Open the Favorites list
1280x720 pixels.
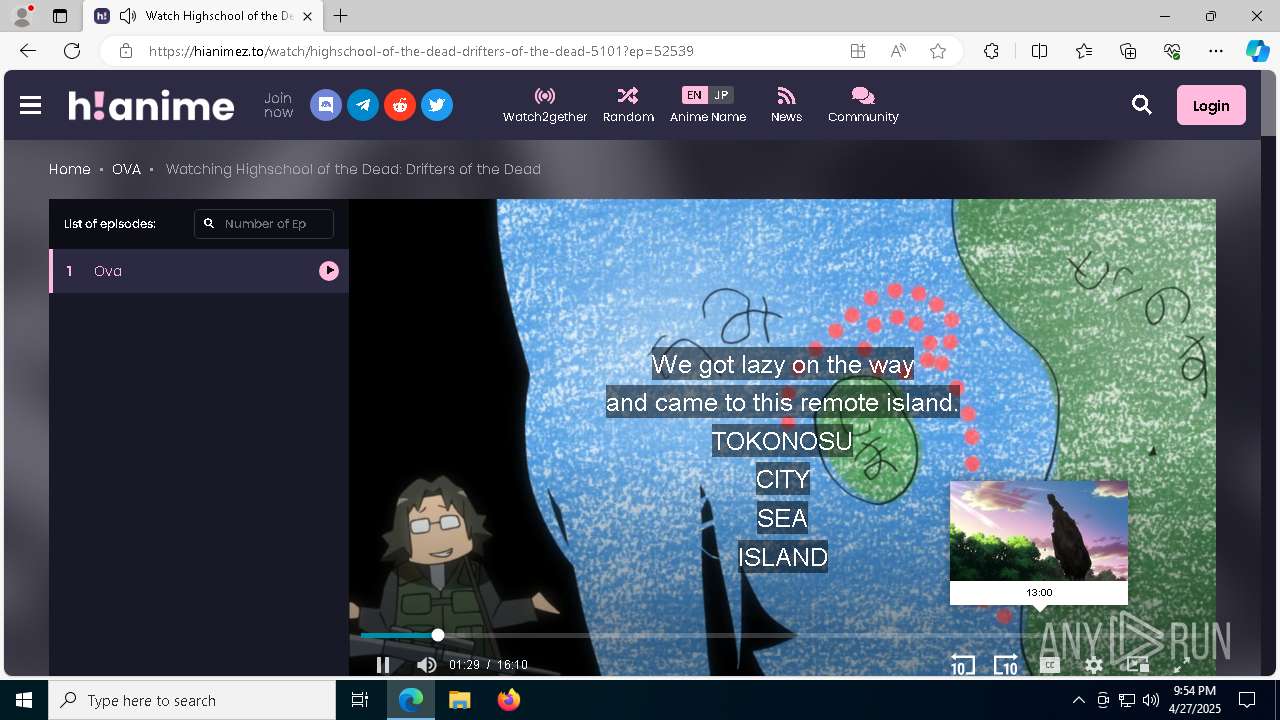coord(1084,51)
